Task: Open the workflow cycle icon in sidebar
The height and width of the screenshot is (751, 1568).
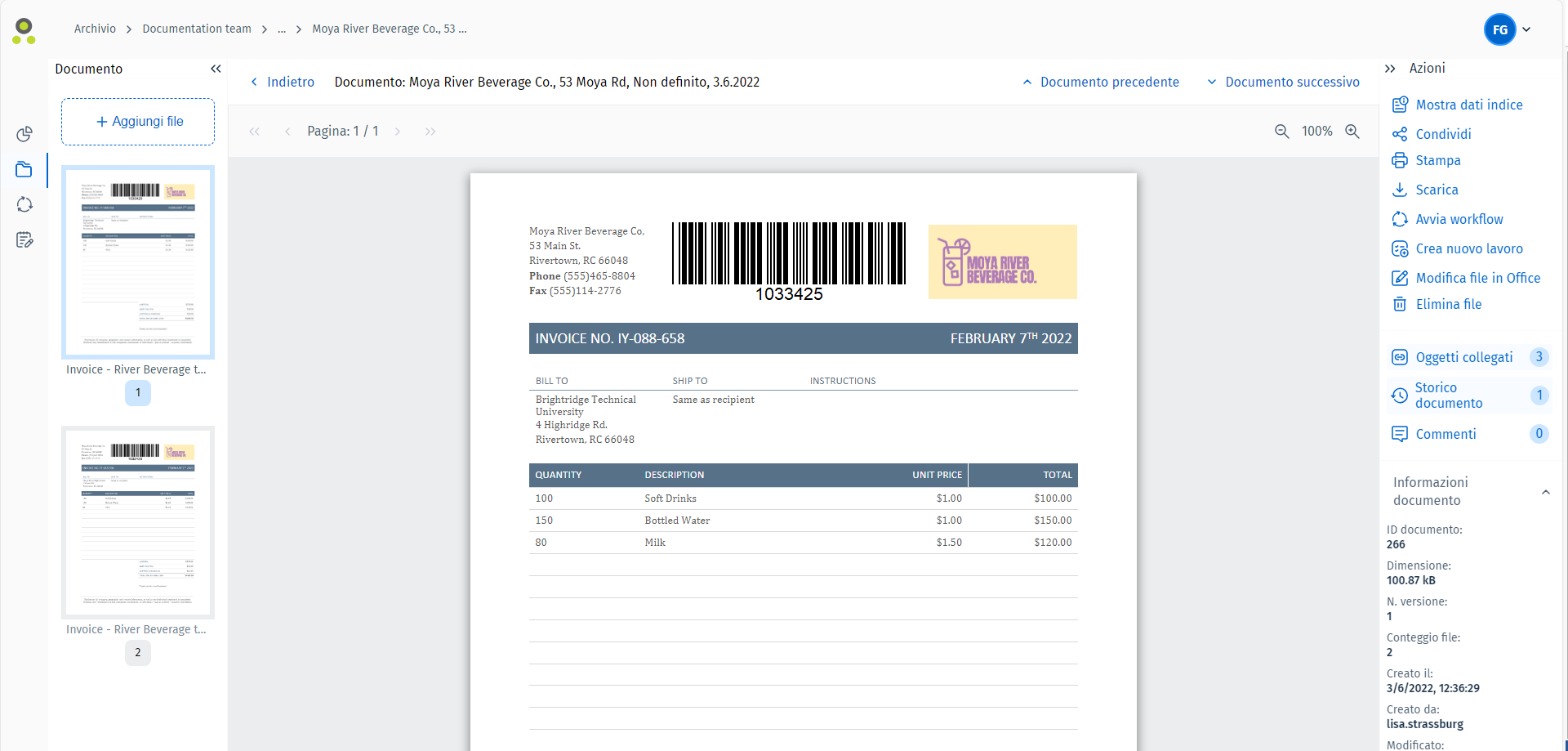Action: click(24, 204)
